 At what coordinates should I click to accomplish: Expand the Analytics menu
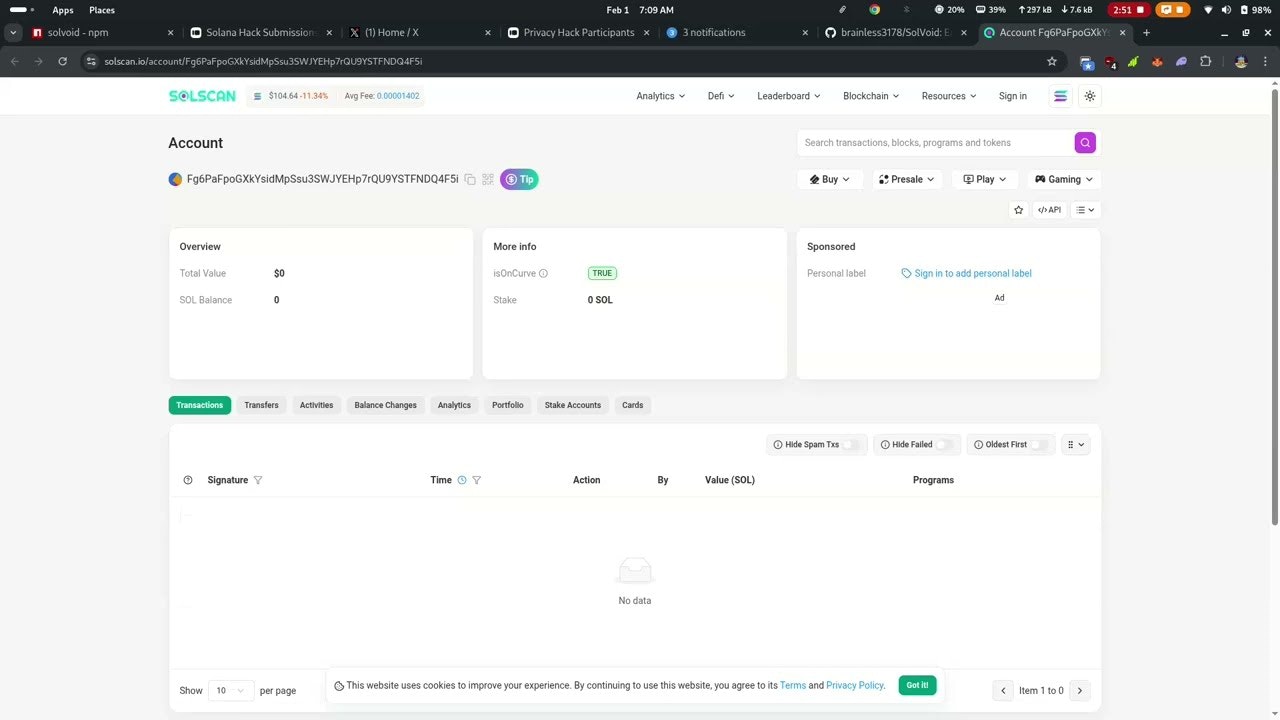click(x=660, y=96)
